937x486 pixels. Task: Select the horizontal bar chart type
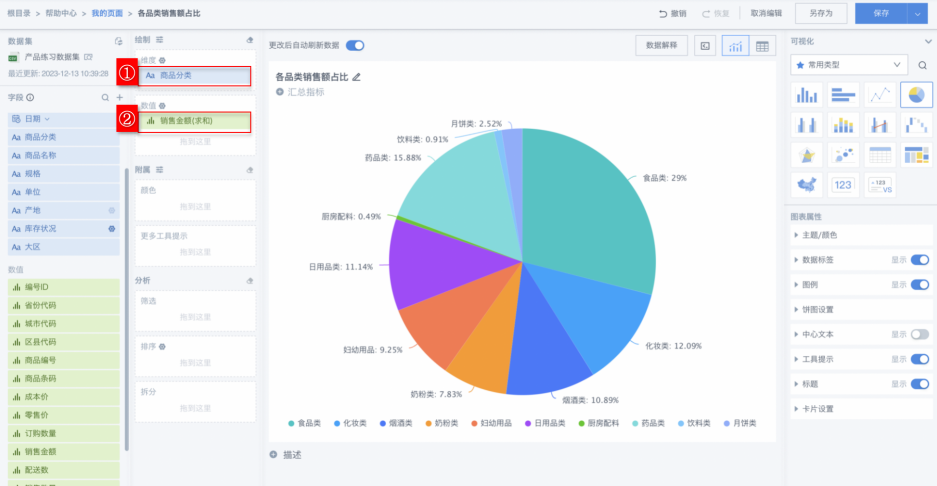coord(843,95)
